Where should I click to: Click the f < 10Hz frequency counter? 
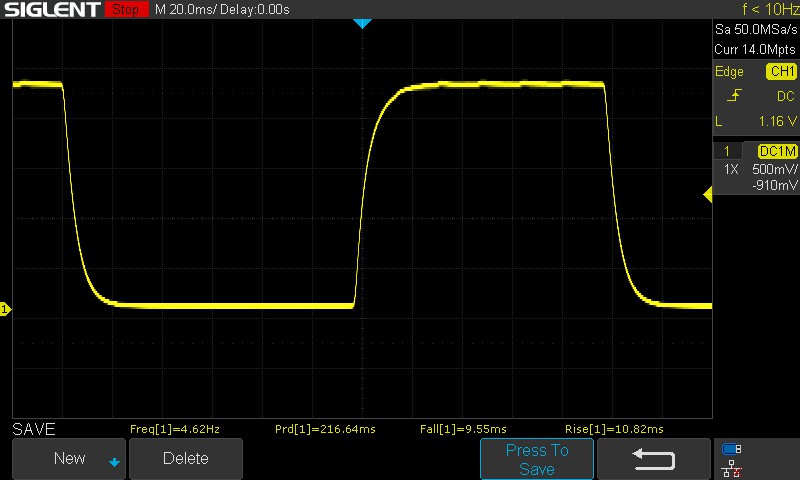coord(770,9)
